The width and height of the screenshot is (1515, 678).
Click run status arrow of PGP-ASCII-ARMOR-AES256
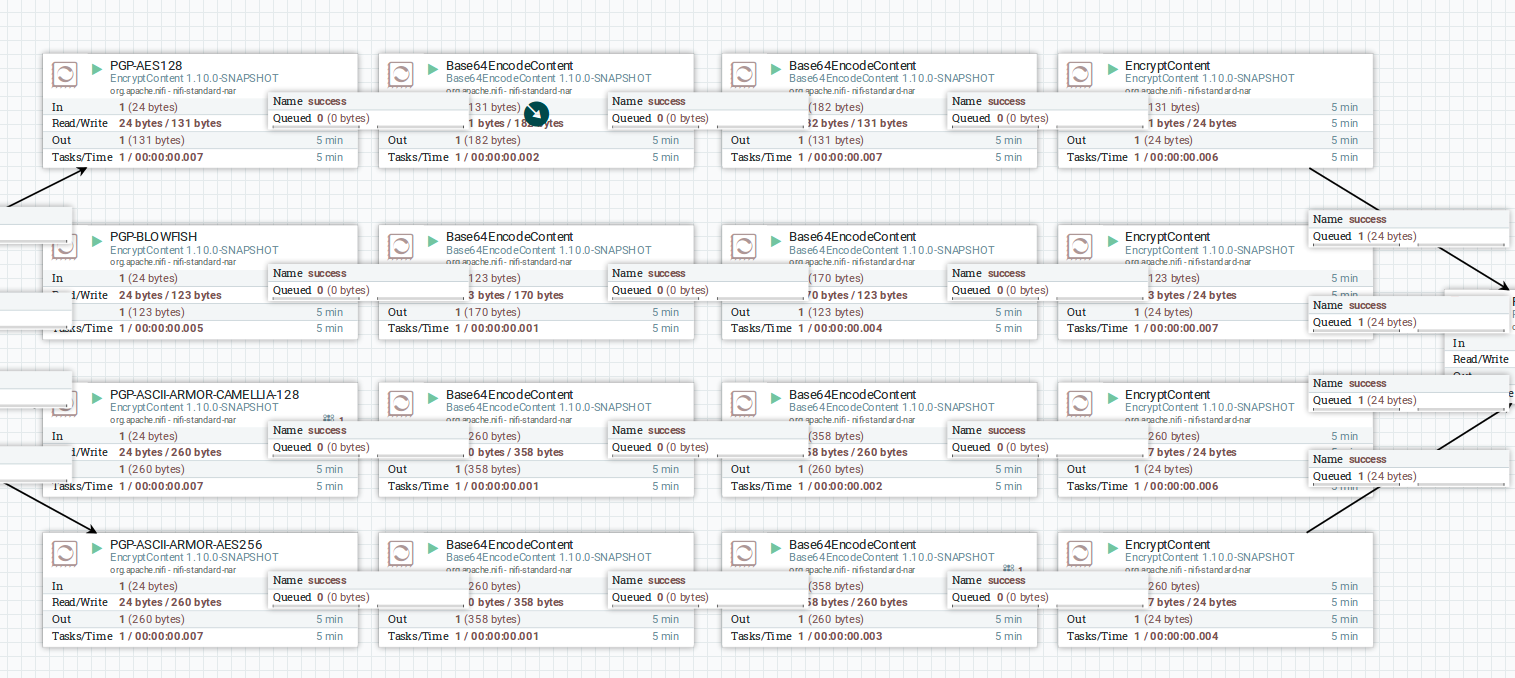[97, 548]
